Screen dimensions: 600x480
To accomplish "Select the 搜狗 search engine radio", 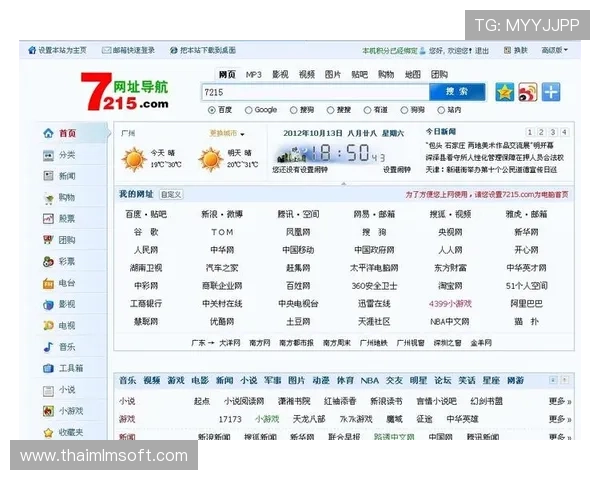I will click(x=293, y=110).
